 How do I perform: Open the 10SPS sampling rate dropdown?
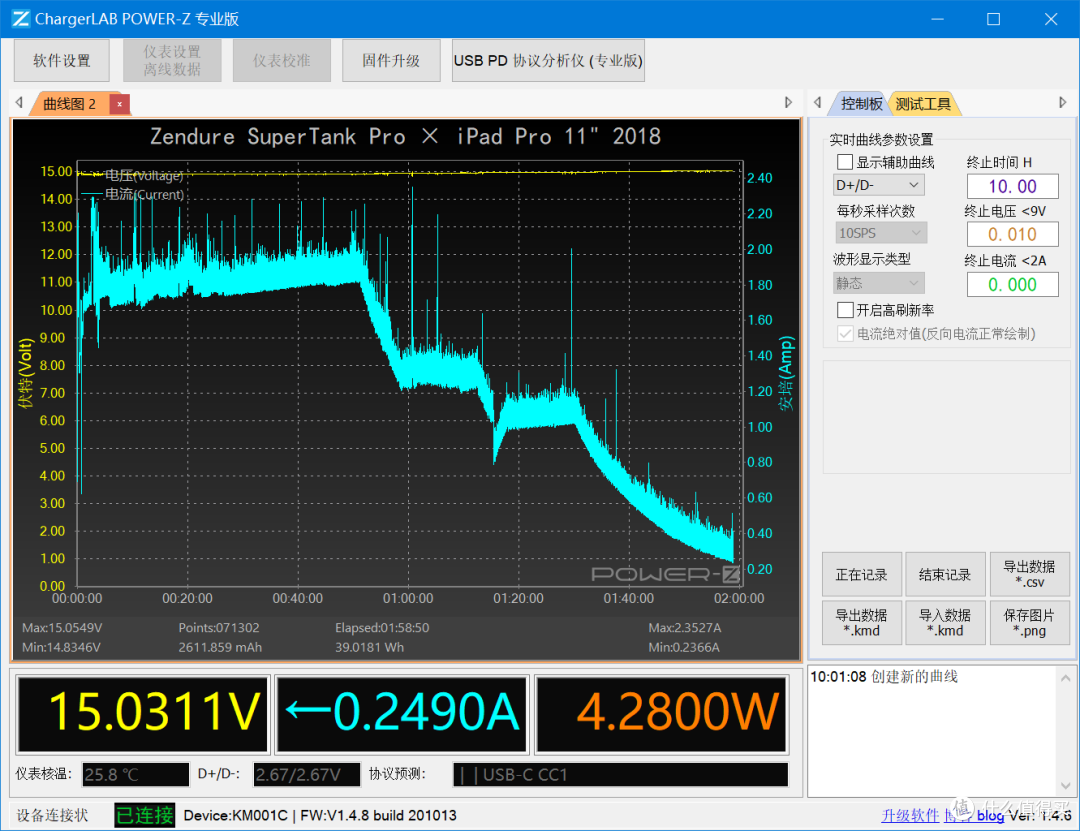[x=881, y=233]
